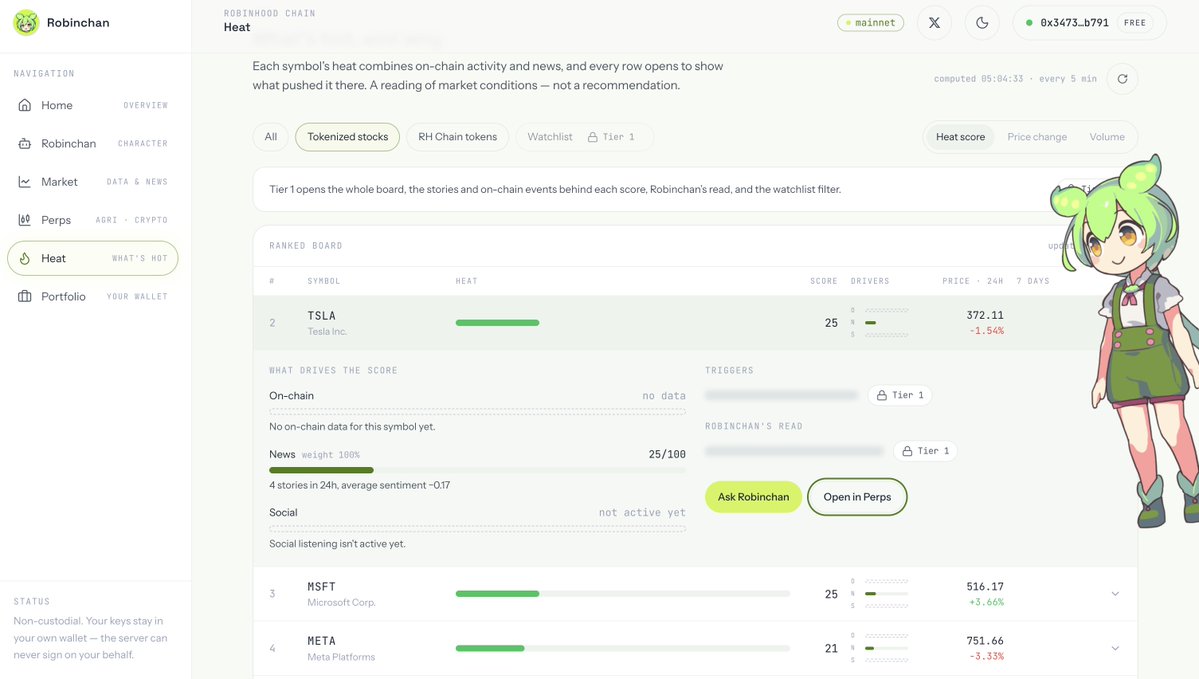
Task: Collapse the expanded TSLA row
Action: (x=694, y=323)
